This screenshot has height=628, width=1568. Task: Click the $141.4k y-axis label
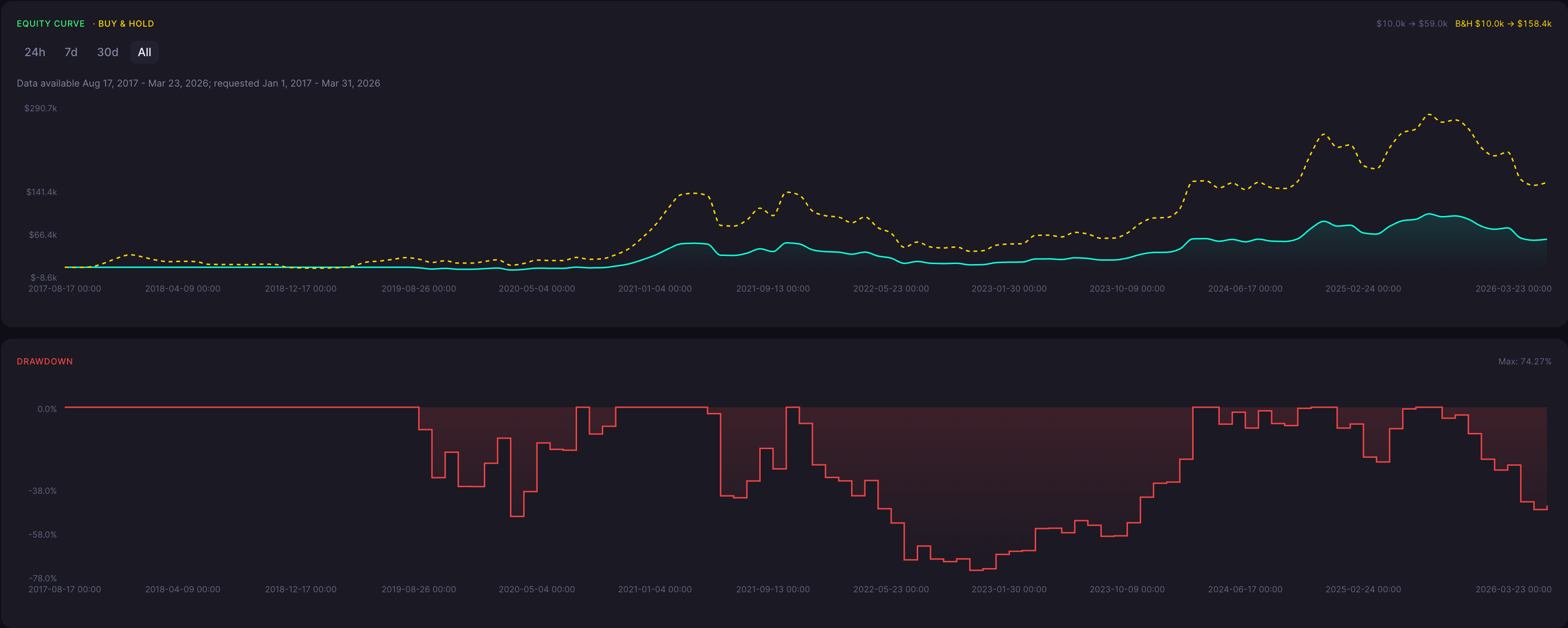pos(41,192)
